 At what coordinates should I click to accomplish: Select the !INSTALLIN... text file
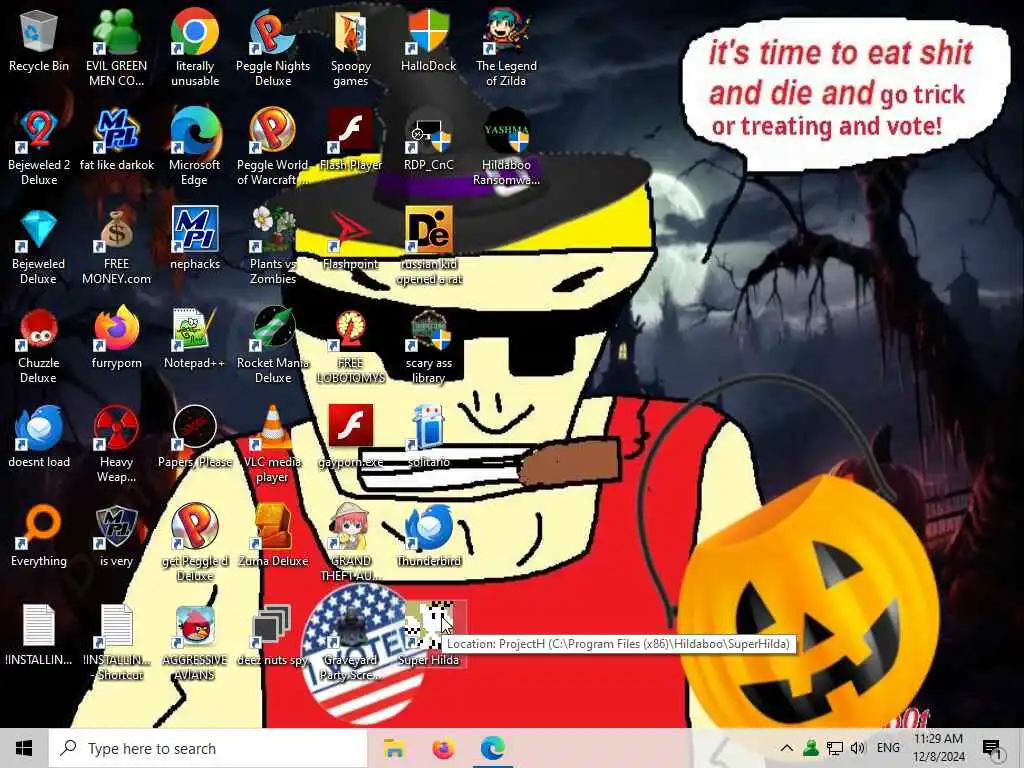click(x=39, y=635)
